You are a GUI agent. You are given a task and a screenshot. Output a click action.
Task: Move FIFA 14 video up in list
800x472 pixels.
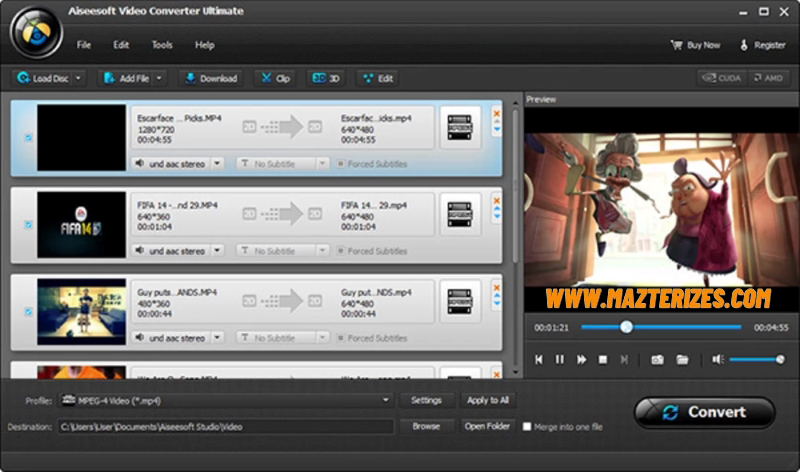(496, 209)
